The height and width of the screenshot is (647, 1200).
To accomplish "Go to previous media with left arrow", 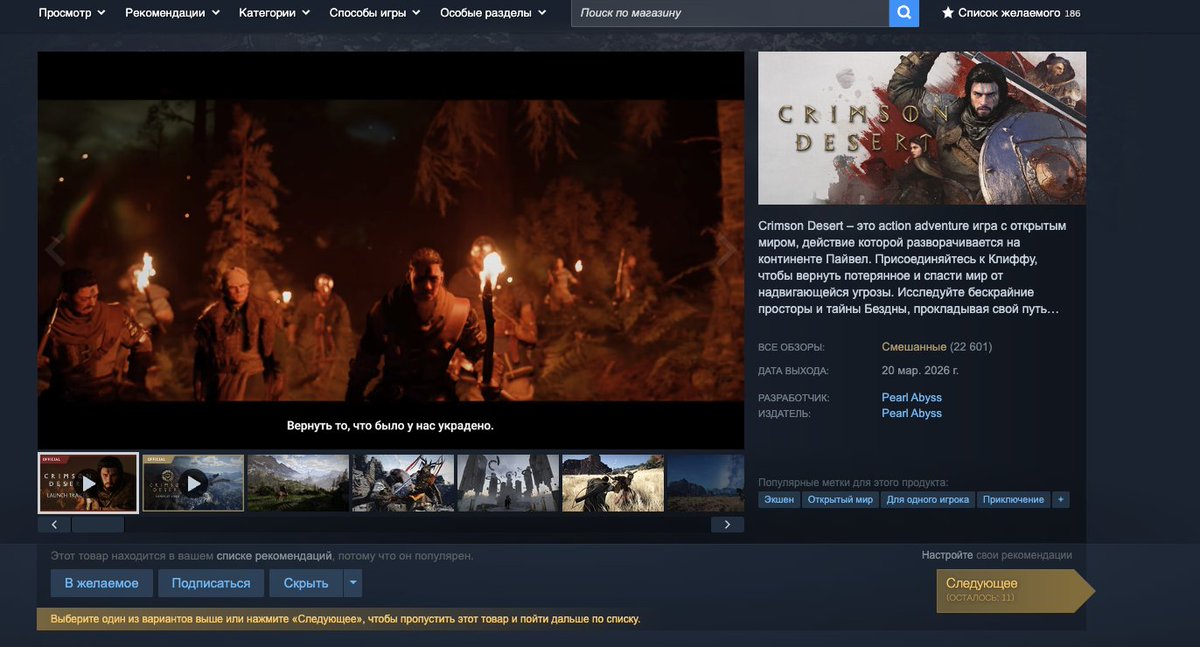I will pos(55,250).
